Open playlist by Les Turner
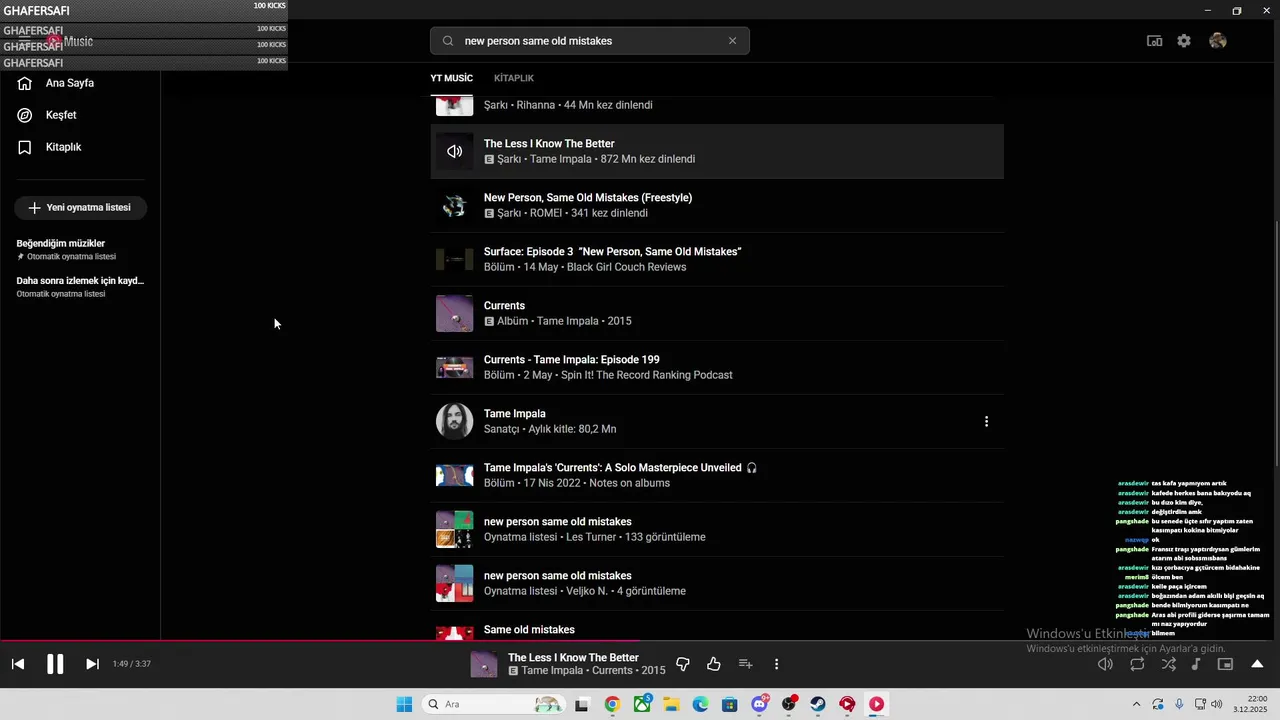 click(717, 530)
